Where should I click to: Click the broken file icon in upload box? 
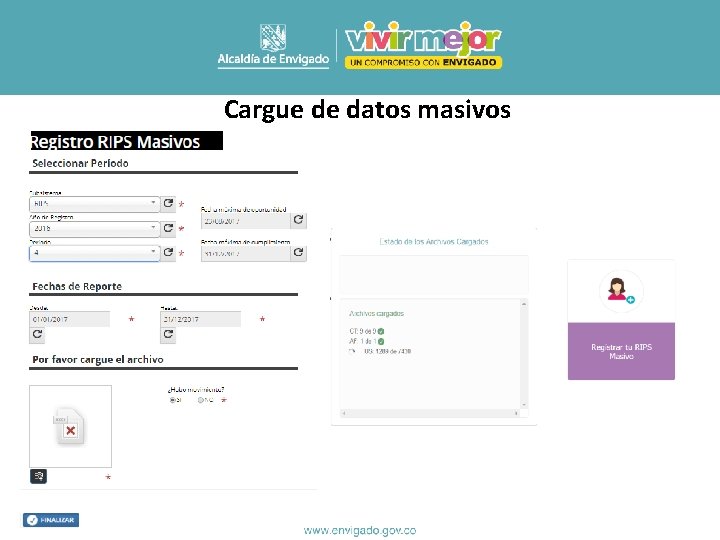pos(70,427)
